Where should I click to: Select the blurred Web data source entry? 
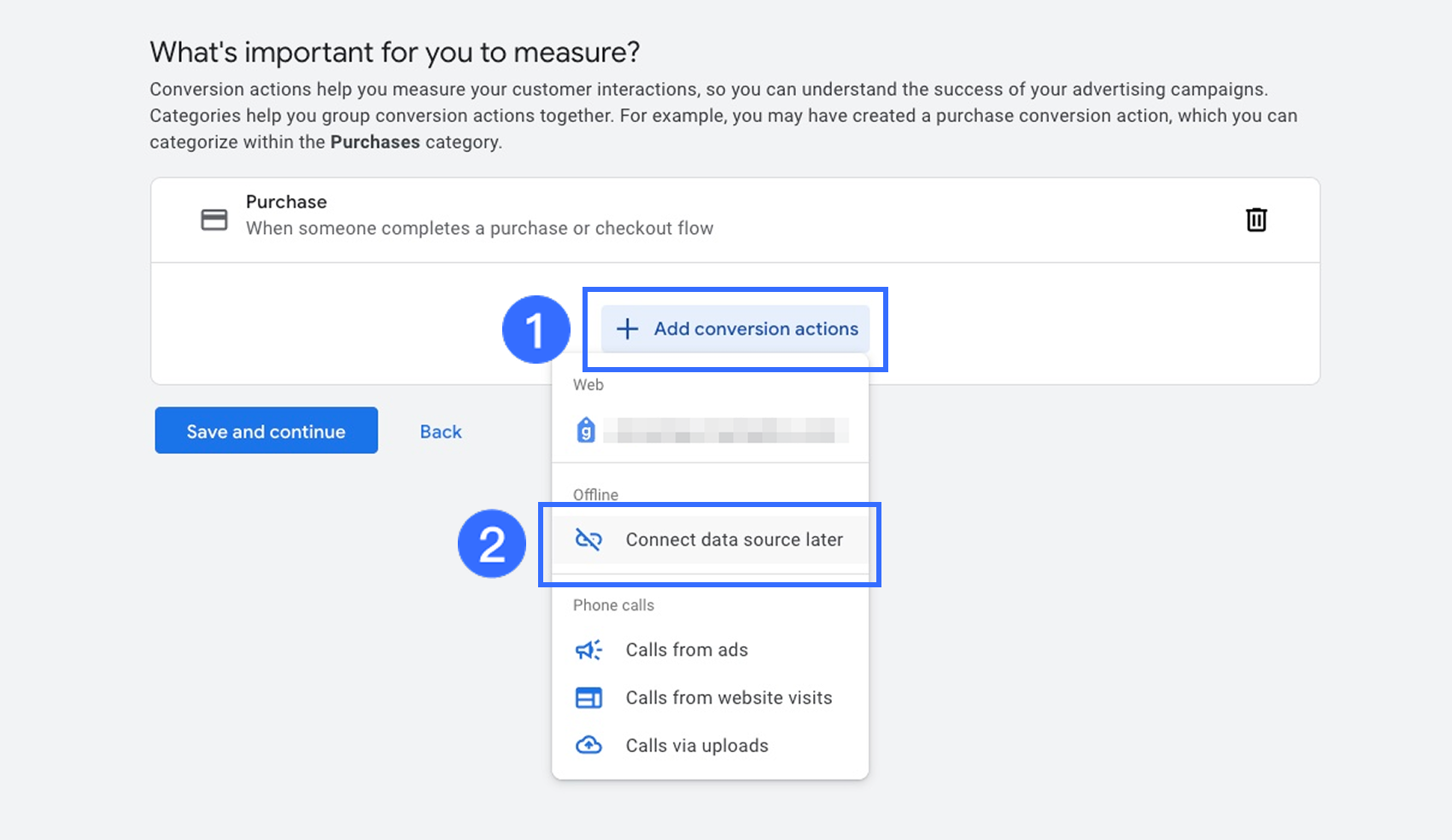[725, 429]
